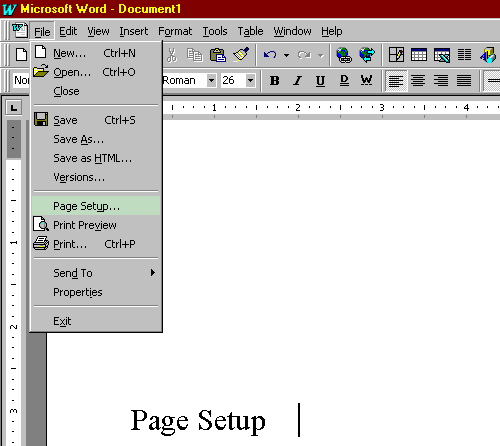The width and height of the screenshot is (500, 446).
Task: Select the Format Painter brush icon
Action: click(x=241, y=55)
